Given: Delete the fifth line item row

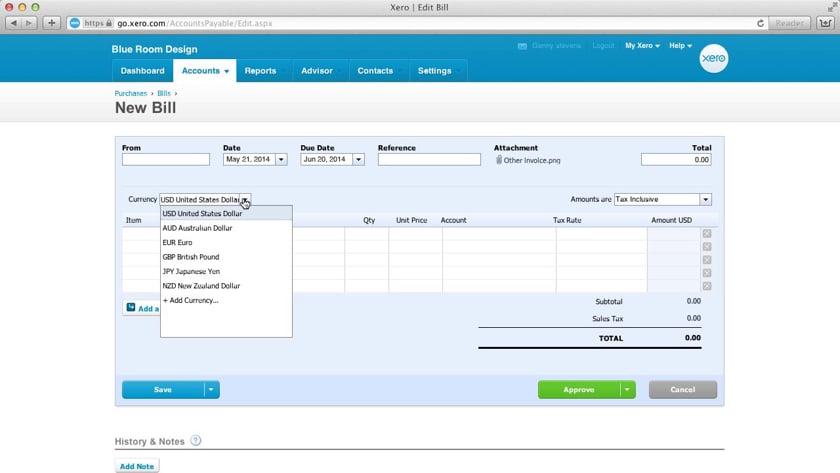Looking at the screenshot, I should 707,286.
